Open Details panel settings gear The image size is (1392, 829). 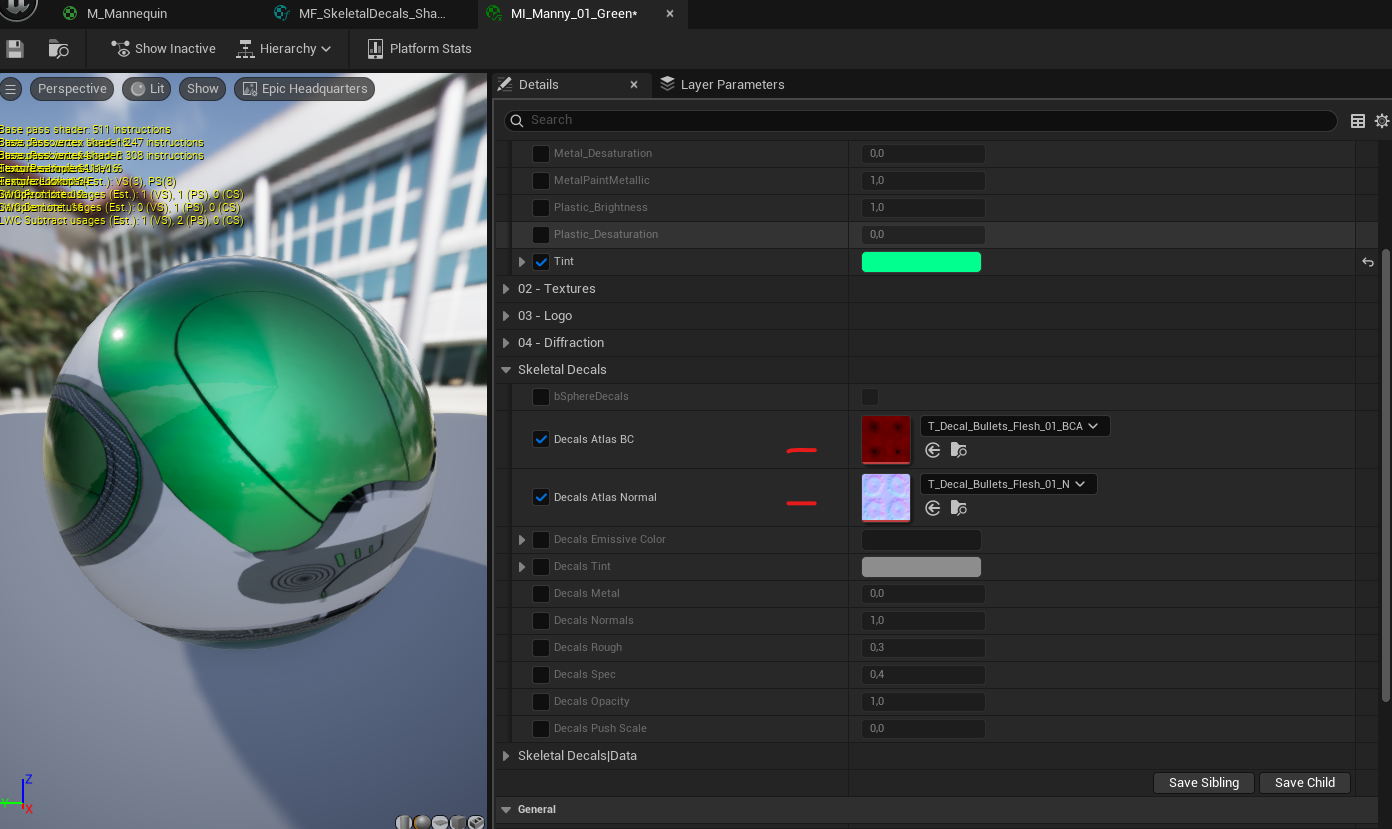click(x=1382, y=121)
